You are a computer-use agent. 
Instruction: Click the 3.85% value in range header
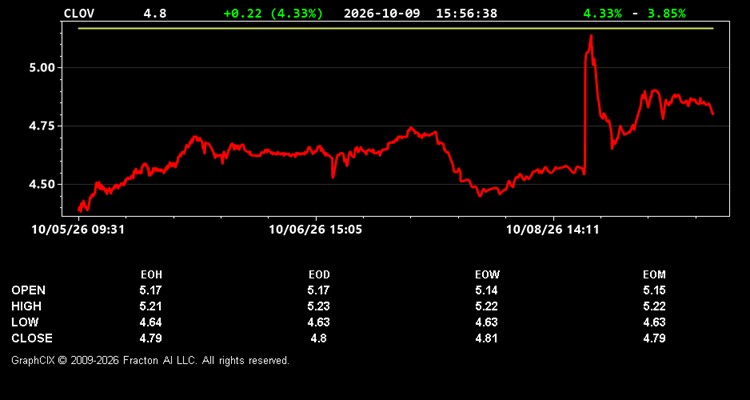pos(666,13)
